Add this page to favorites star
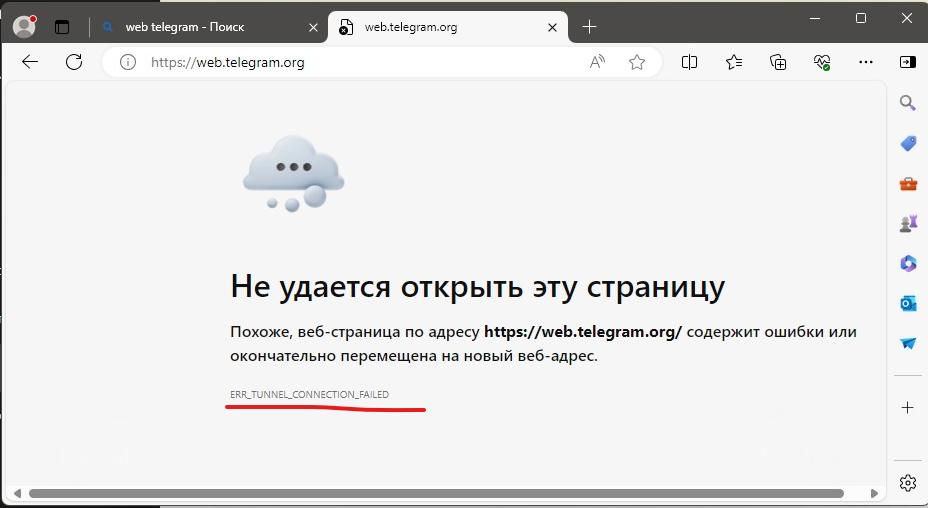The height and width of the screenshot is (508, 928). click(637, 62)
